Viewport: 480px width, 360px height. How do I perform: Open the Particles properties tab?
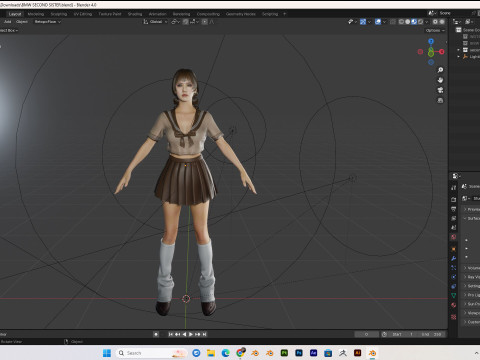(453, 268)
